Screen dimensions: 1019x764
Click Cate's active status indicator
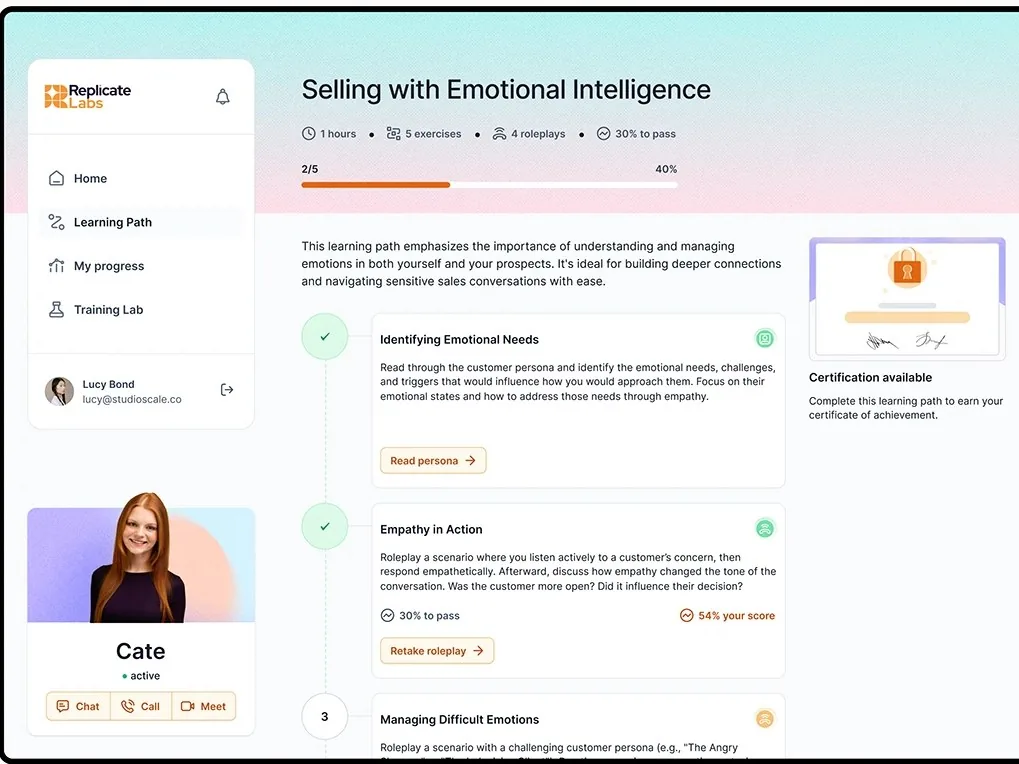point(141,676)
